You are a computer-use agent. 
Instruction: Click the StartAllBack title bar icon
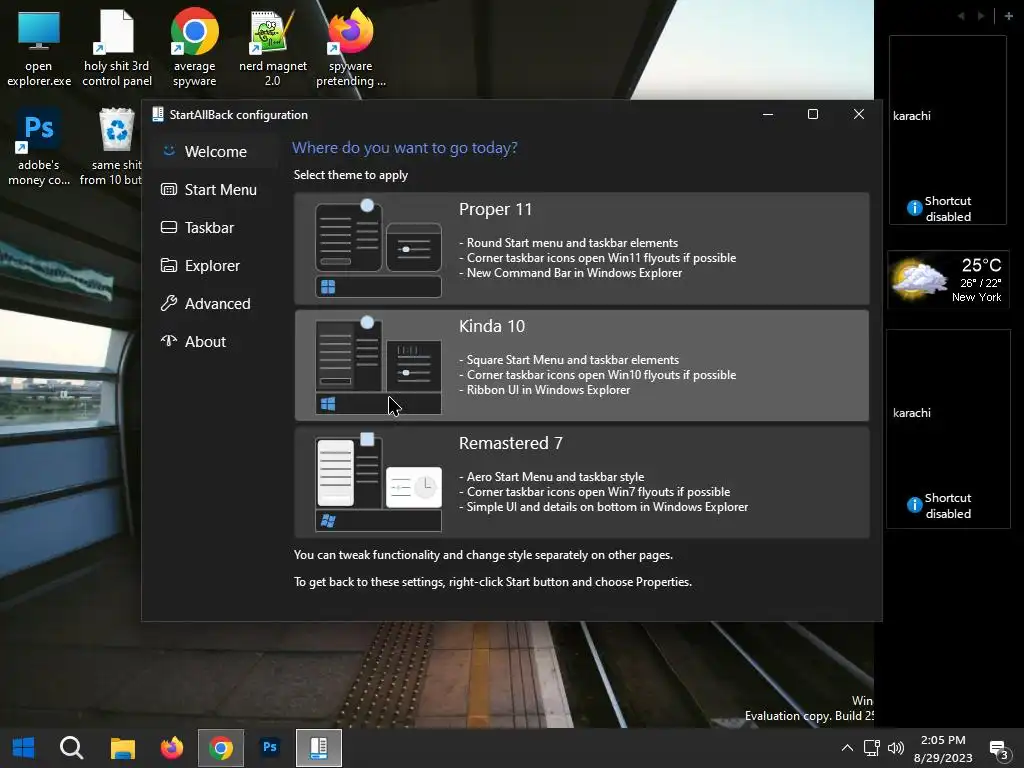(157, 114)
